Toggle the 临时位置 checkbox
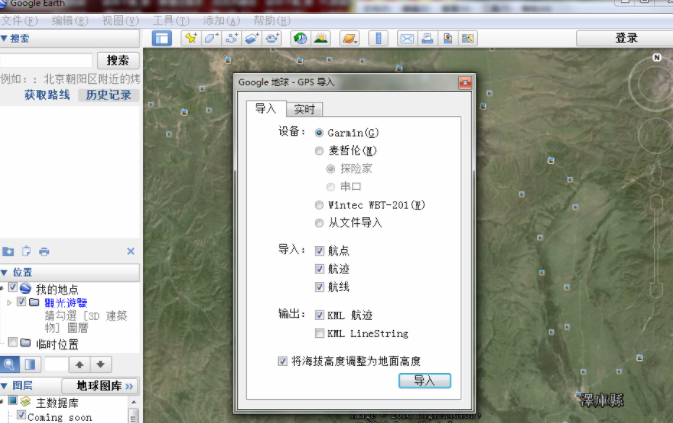Viewport: 673px width, 423px height. (13, 343)
